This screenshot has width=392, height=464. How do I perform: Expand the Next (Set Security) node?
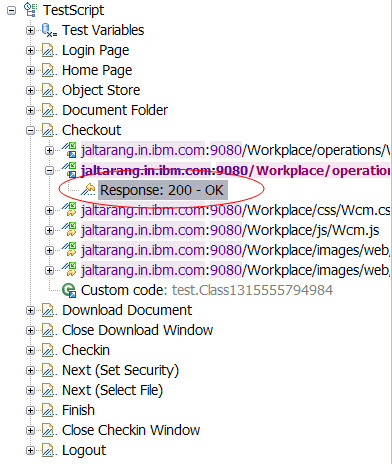coord(30,370)
